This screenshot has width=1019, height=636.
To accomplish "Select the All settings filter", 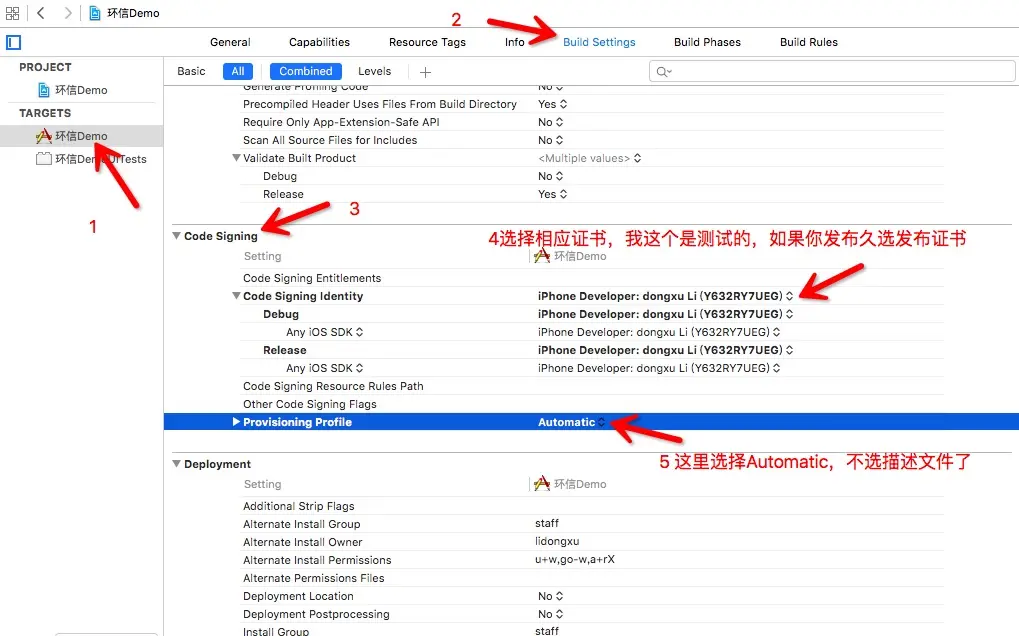I will click(238, 71).
